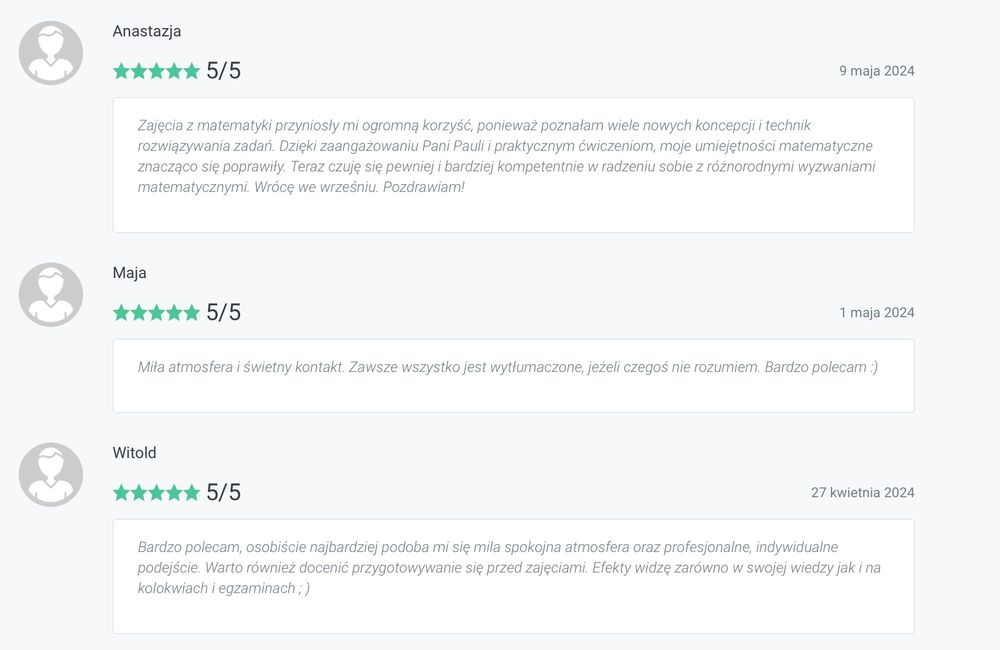Image resolution: width=1000 pixels, height=650 pixels.
Task: Click the first star in Anastazja's rating
Action: [x=122, y=71]
